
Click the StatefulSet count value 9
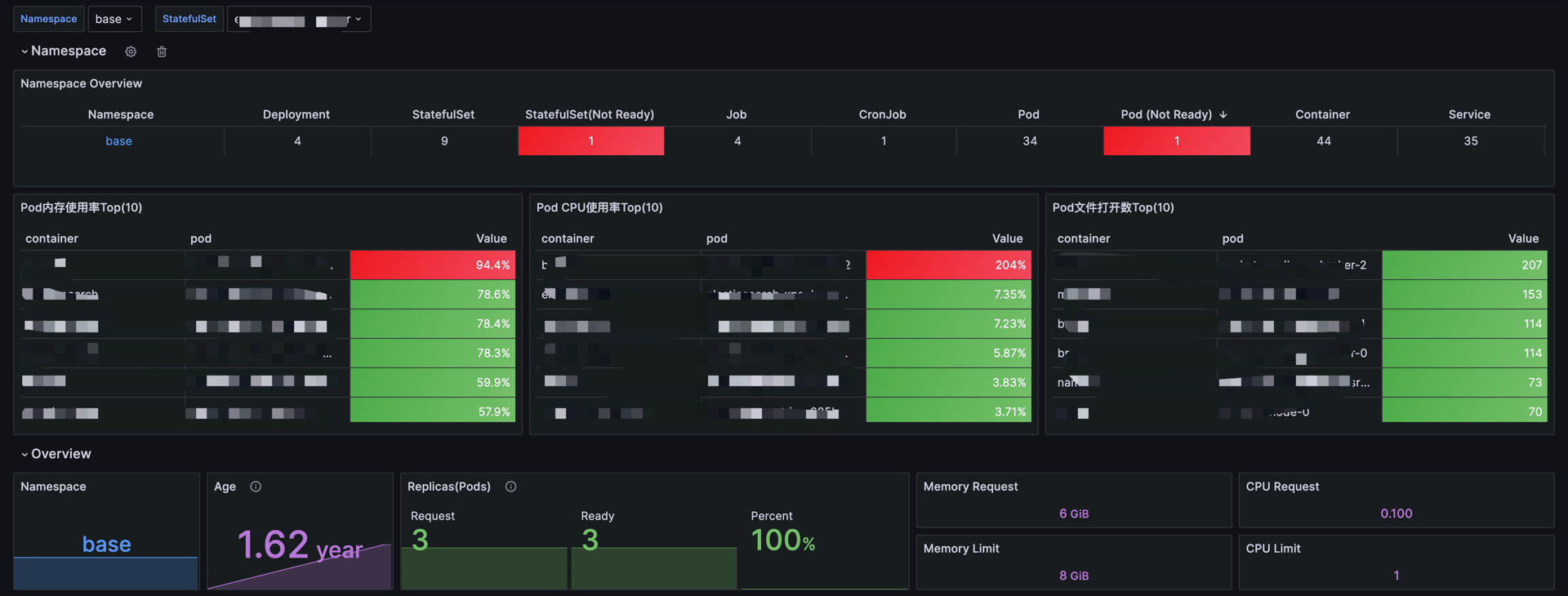tap(444, 141)
